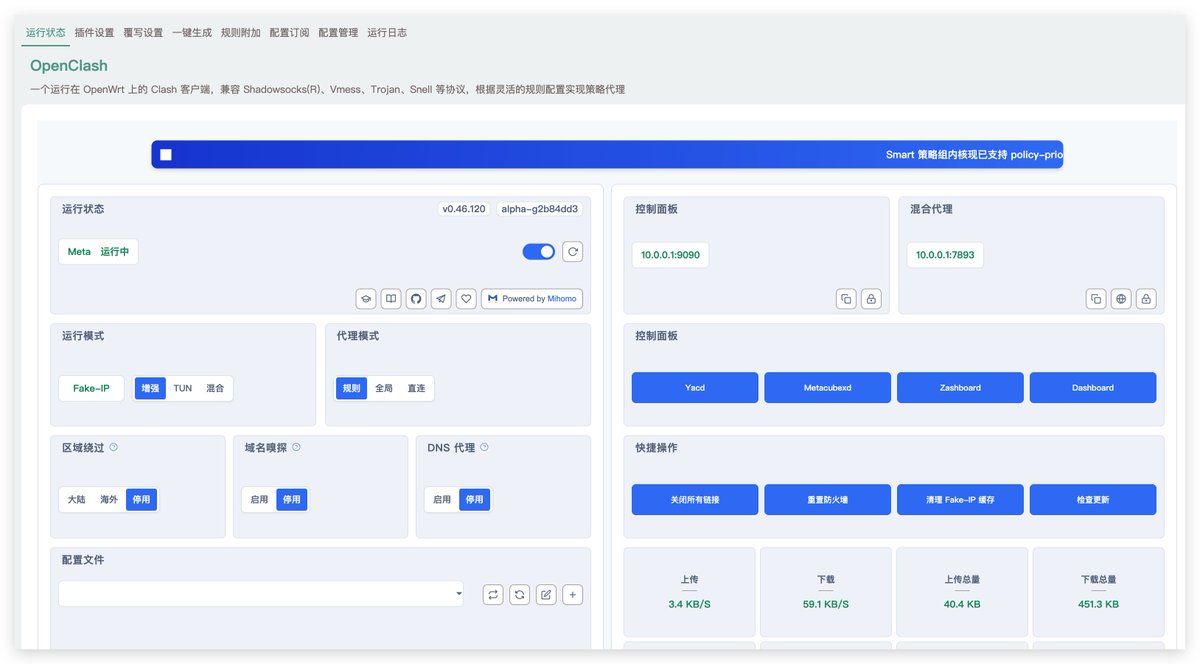Viewport: 1200px width, 664px height.
Task: Click the Powered by Mihomo link
Action: (531, 298)
